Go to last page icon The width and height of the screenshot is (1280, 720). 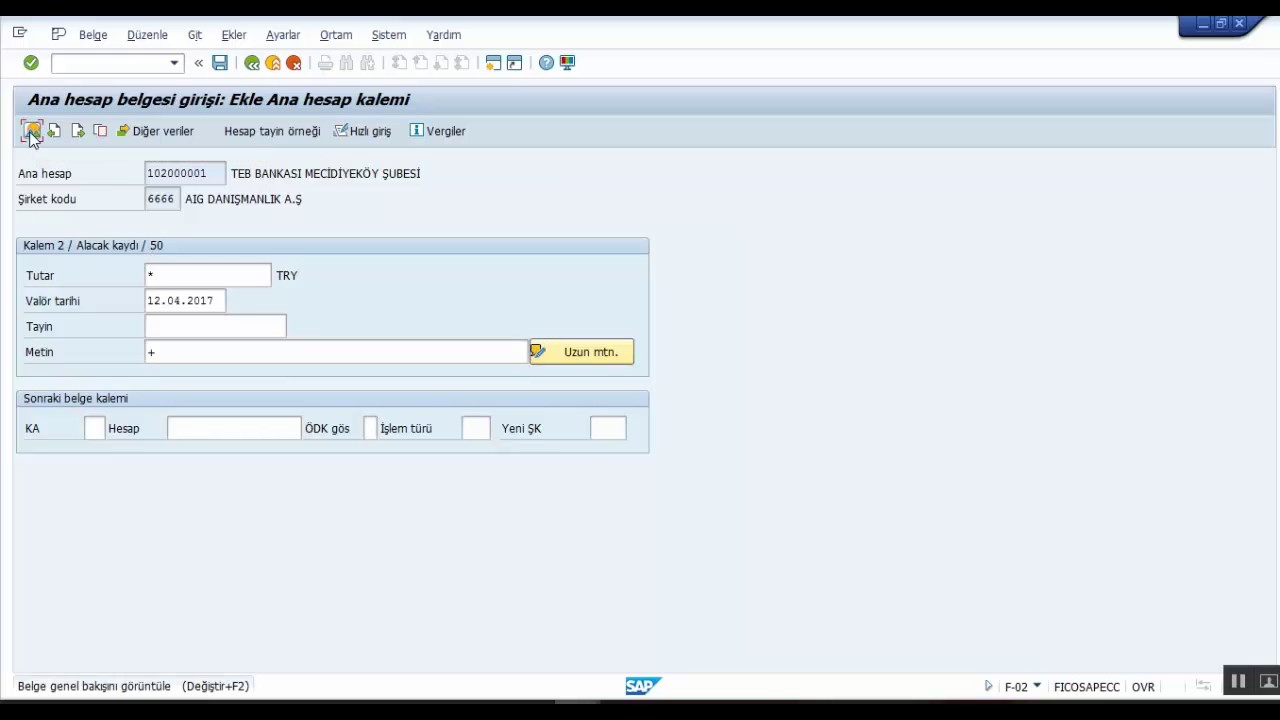(462, 63)
